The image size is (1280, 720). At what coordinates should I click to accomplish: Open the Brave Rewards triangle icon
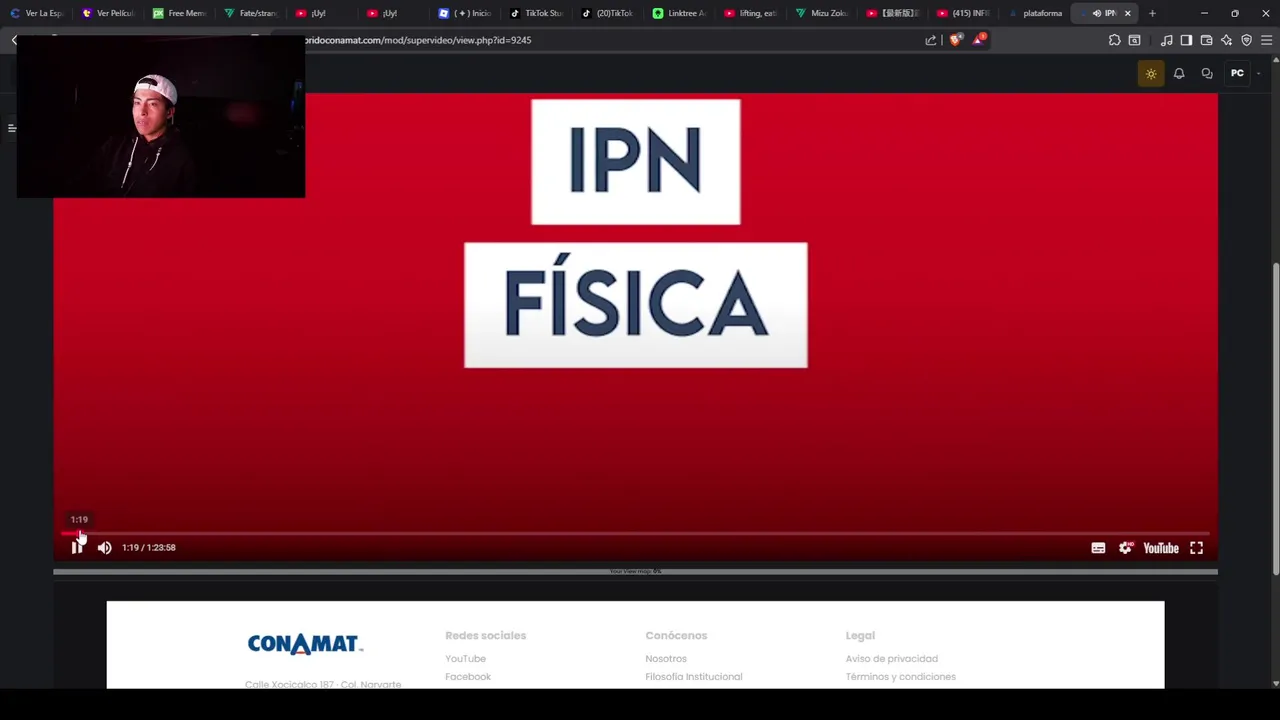point(979,40)
